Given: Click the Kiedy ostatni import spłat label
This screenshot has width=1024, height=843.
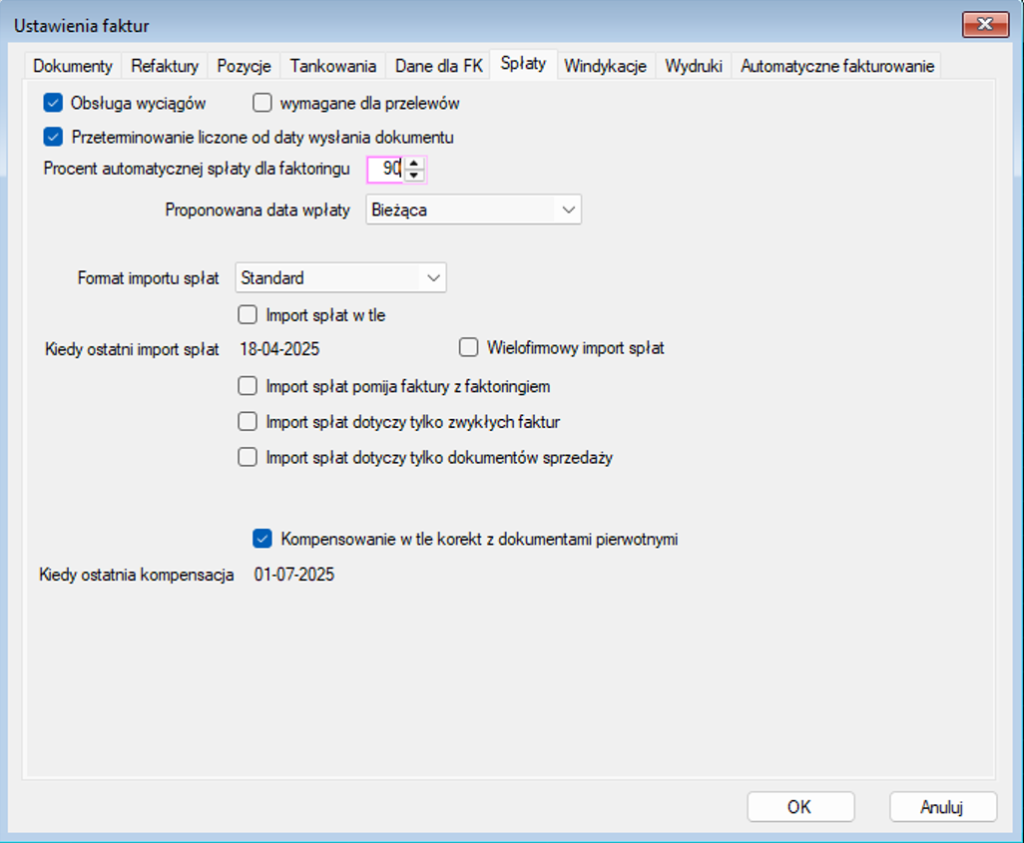Looking at the screenshot, I should point(132,349).
